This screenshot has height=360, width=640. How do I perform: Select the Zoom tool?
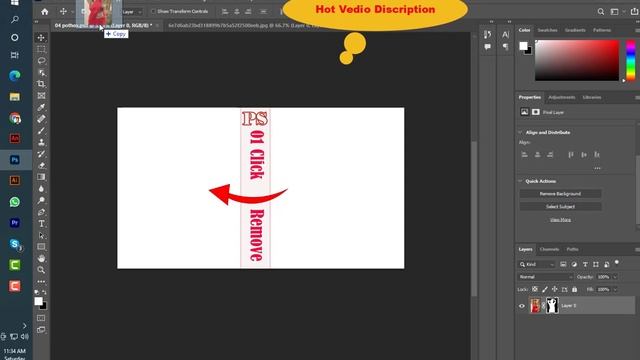pyautogui.click(x=41, y=270)
